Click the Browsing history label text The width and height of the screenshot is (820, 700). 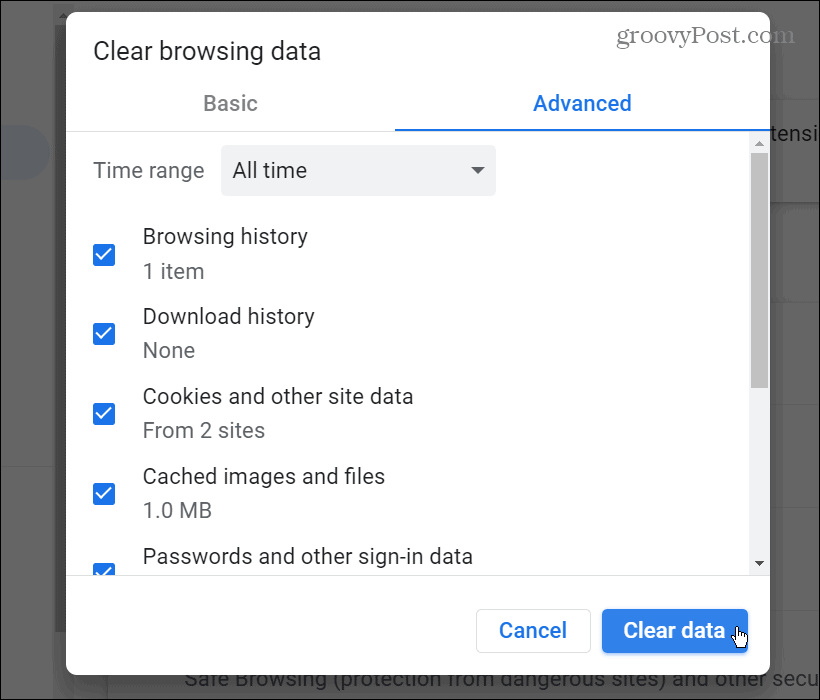pos(225,237)
